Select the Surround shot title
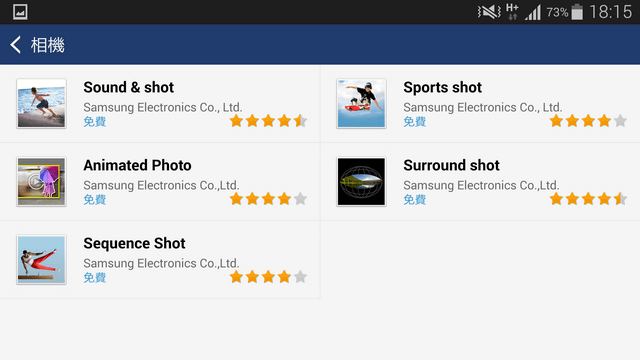Viewport: 640px width, 360px height. pos(451,165)
